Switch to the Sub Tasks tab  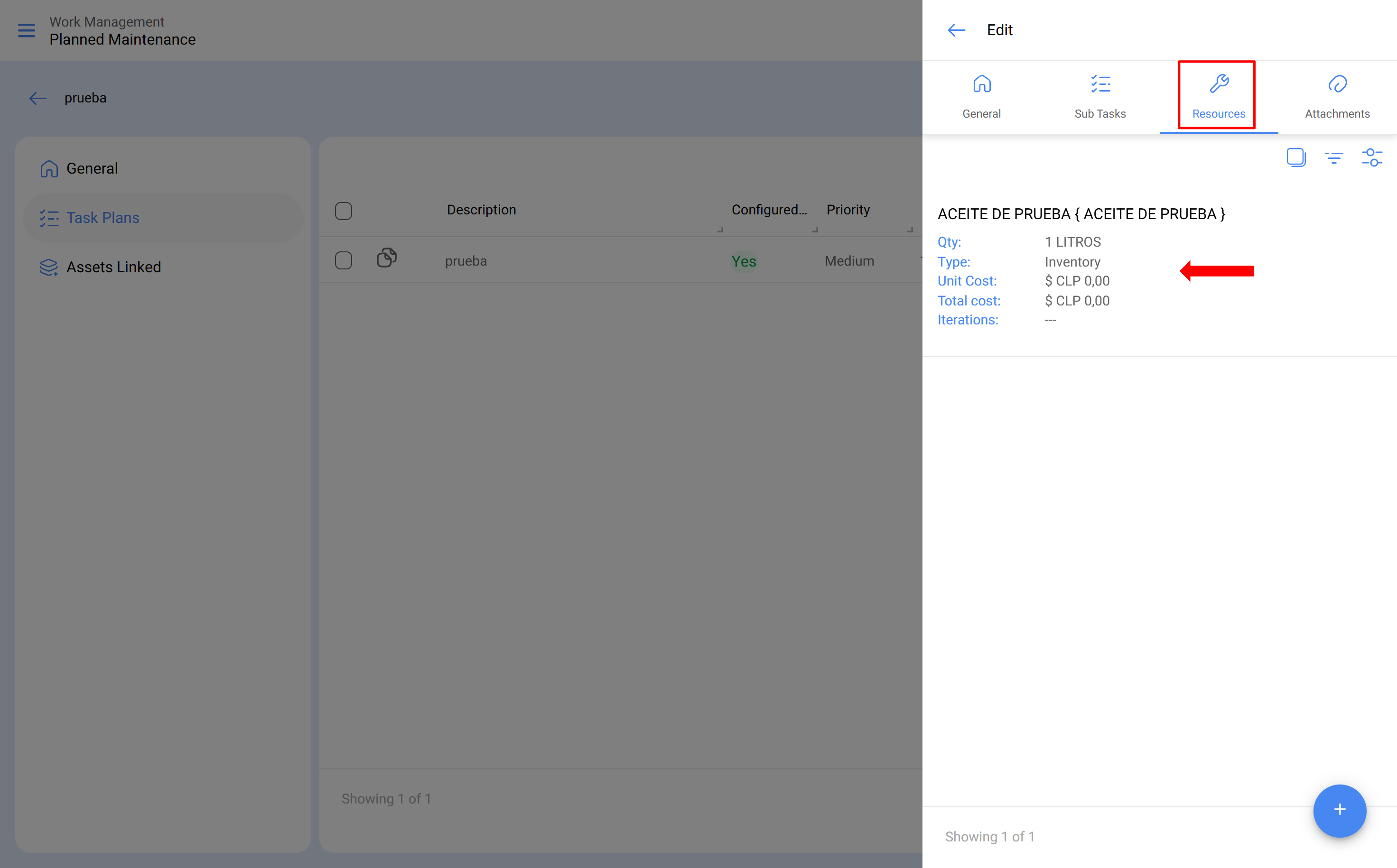coord(1099,96)
